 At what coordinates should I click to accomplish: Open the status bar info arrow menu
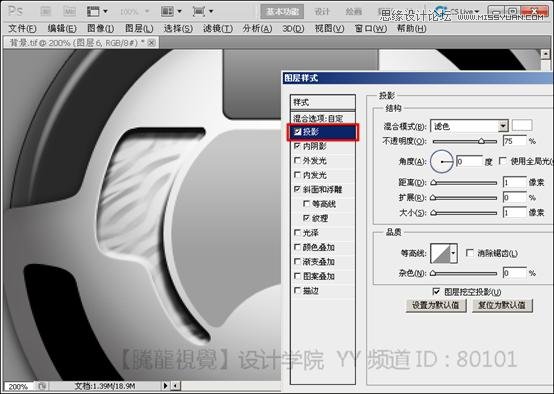coord(165,386)
